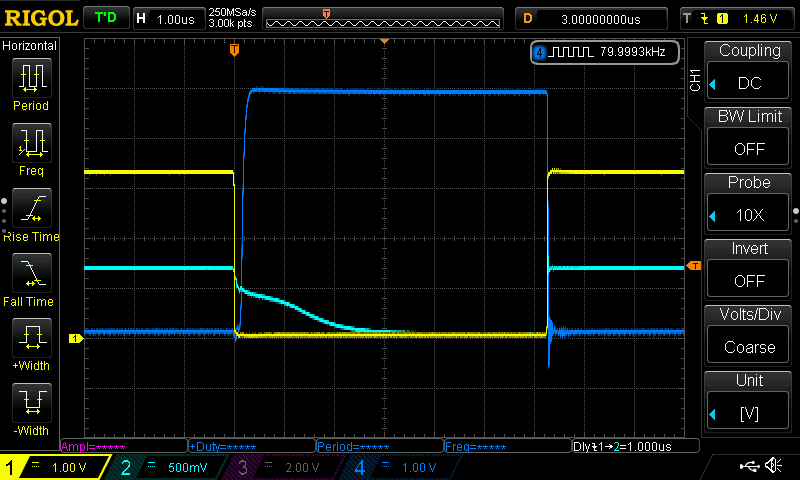Select the Period measurement icon
Viewport: 800px width, 480px height.
click(32, 78)
